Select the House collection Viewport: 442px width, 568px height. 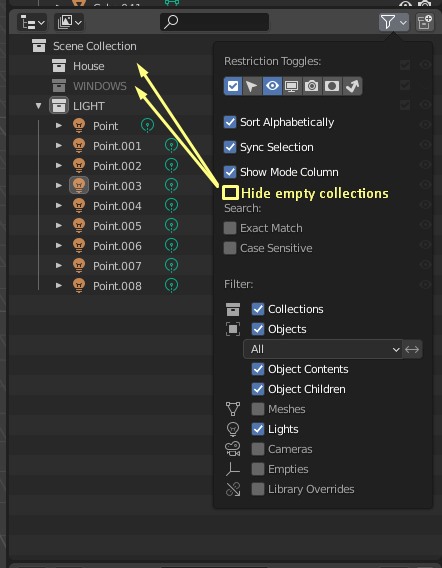point(89,66)
